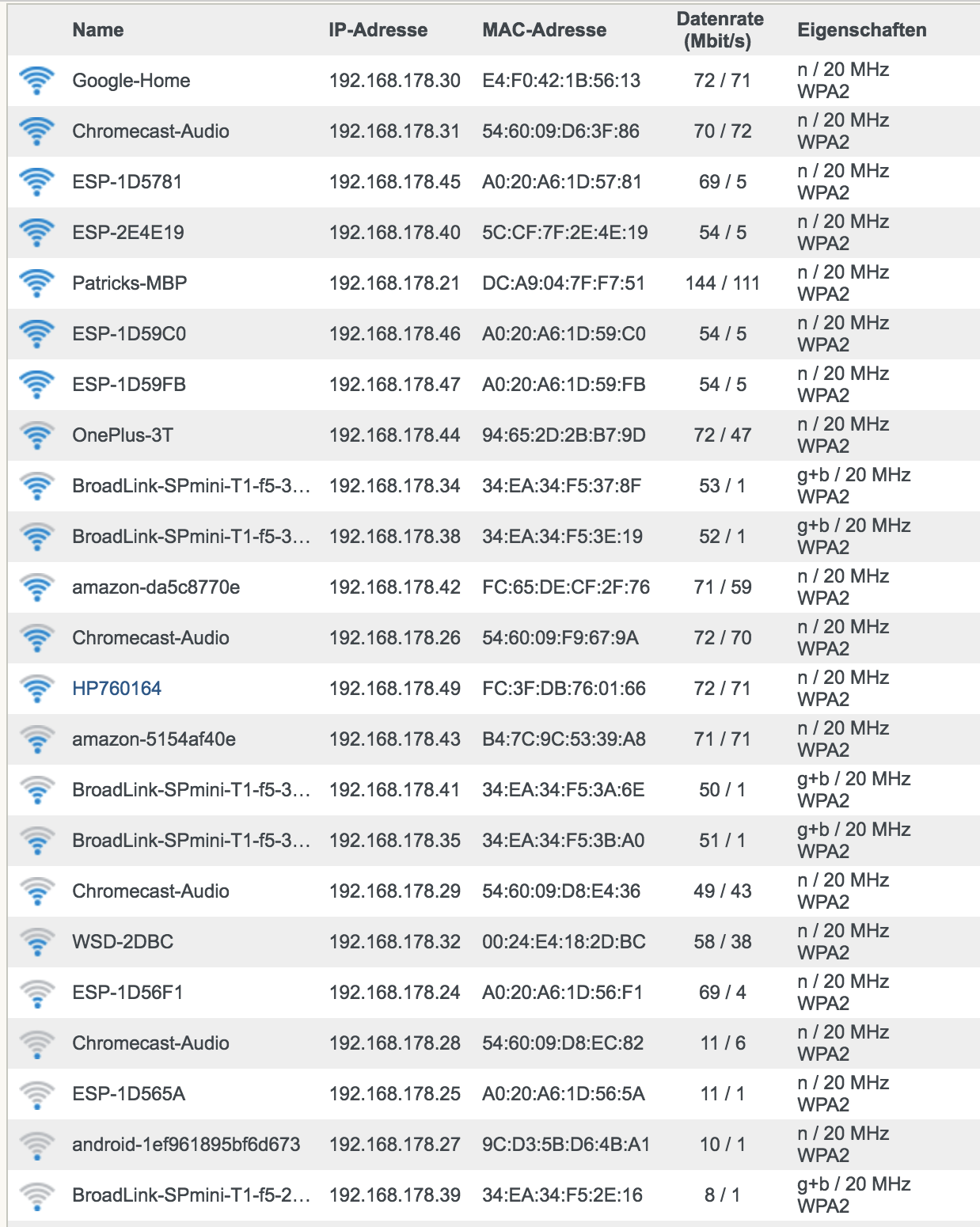Image resolution: width=980 pixels, height=1227 pixels.
Task: Click the Wi-Fi icon beside Google-Home
Action: (x=37, y=81)
